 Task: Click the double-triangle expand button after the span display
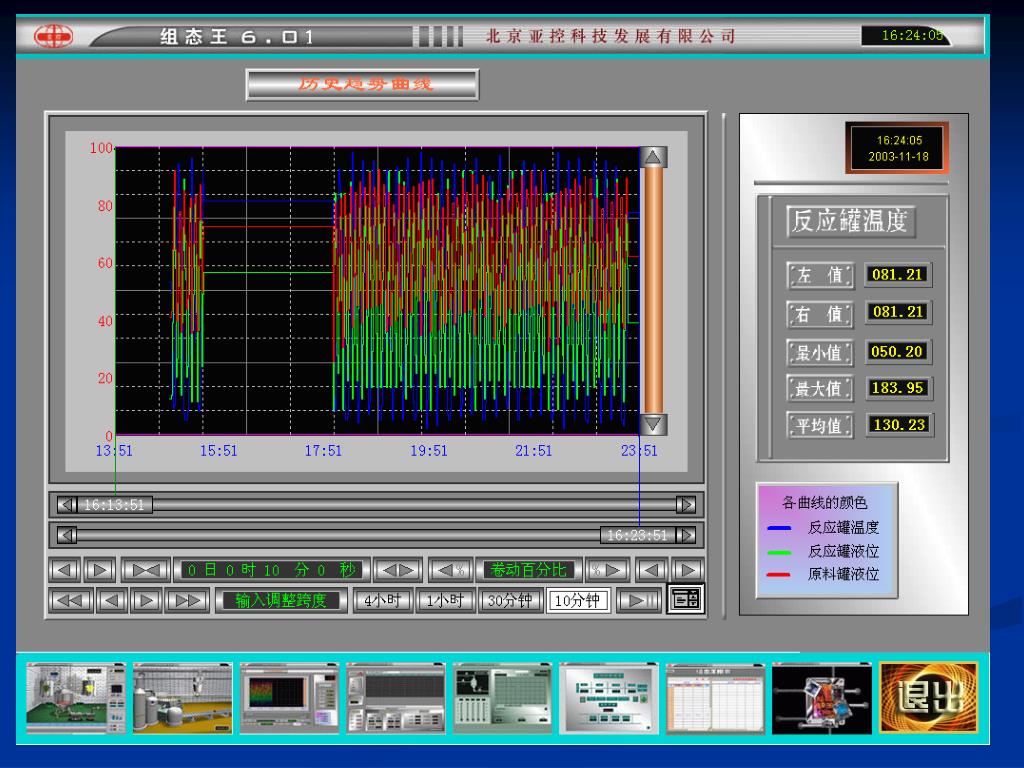(398, 570)
